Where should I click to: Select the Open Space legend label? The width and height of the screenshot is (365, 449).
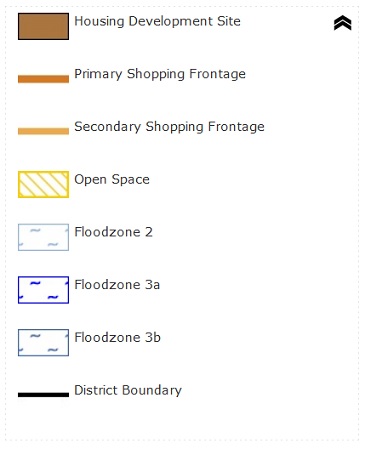click(x=112, y=180)
